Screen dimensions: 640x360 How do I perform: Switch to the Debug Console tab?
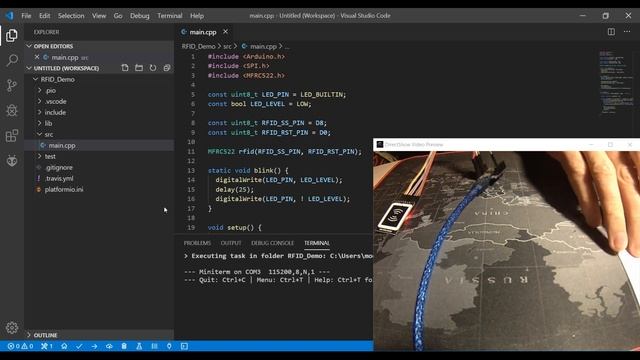272,243
